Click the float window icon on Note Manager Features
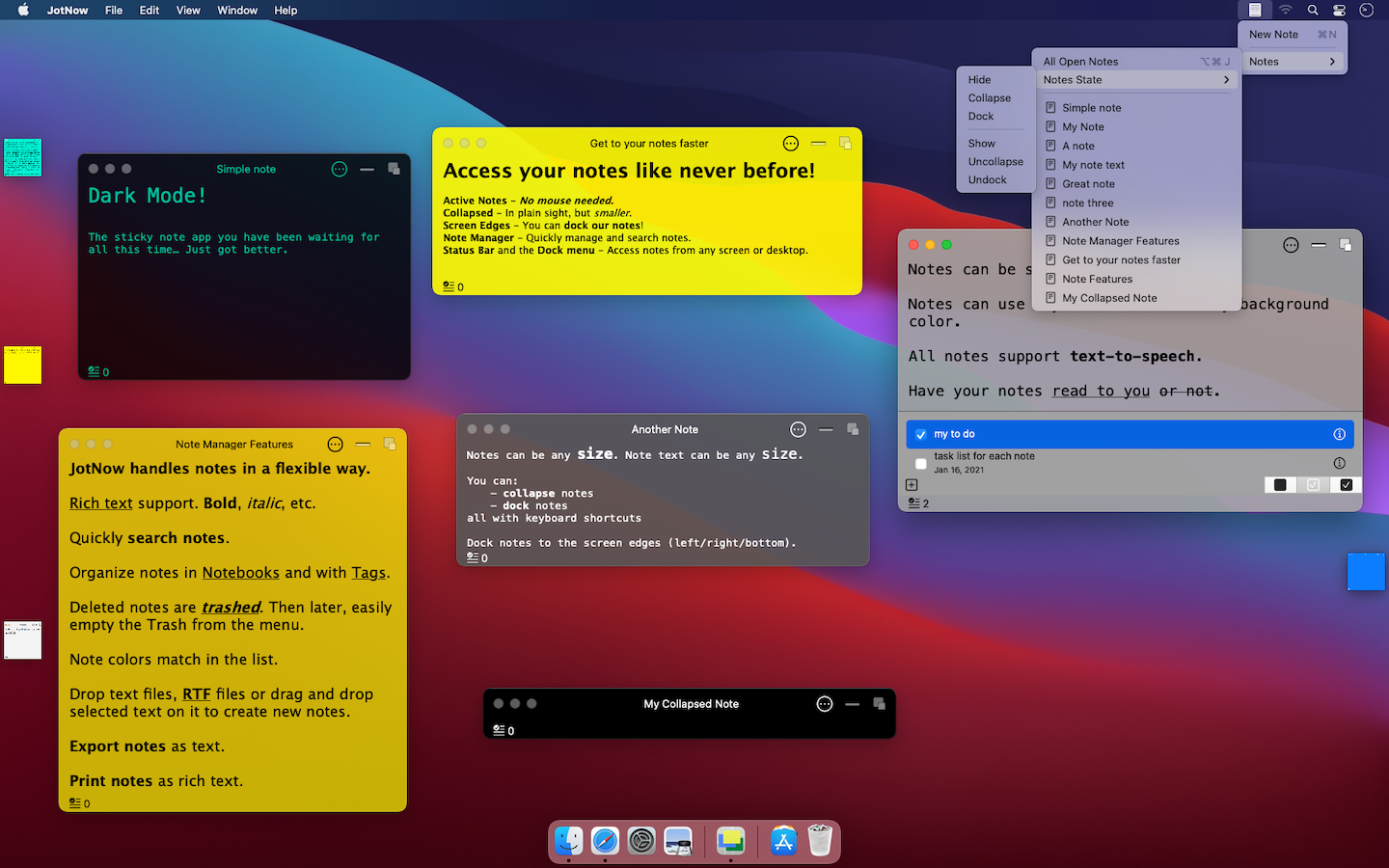The height and width of the screenshot is (868, 1389). [x=390, y=444]
